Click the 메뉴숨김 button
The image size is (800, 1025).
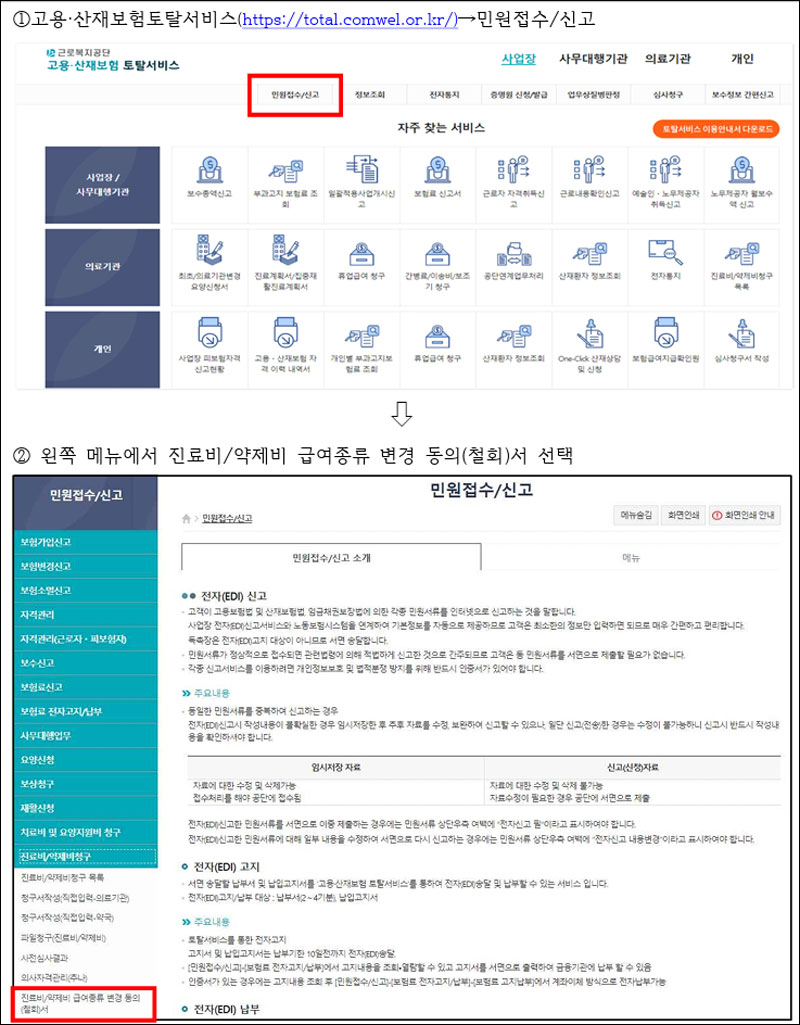click(636, 514)
